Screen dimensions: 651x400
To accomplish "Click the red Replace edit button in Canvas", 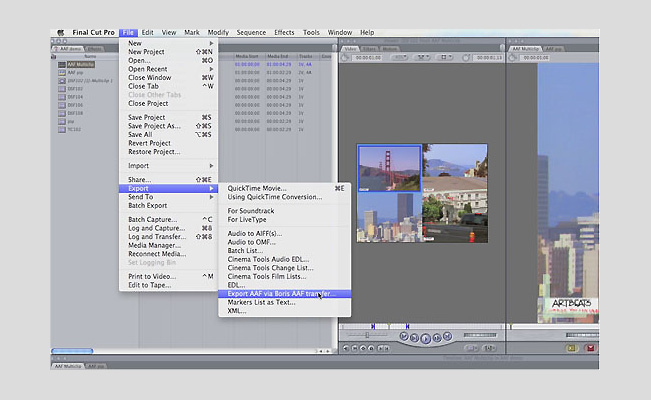I will coord(590,348).
